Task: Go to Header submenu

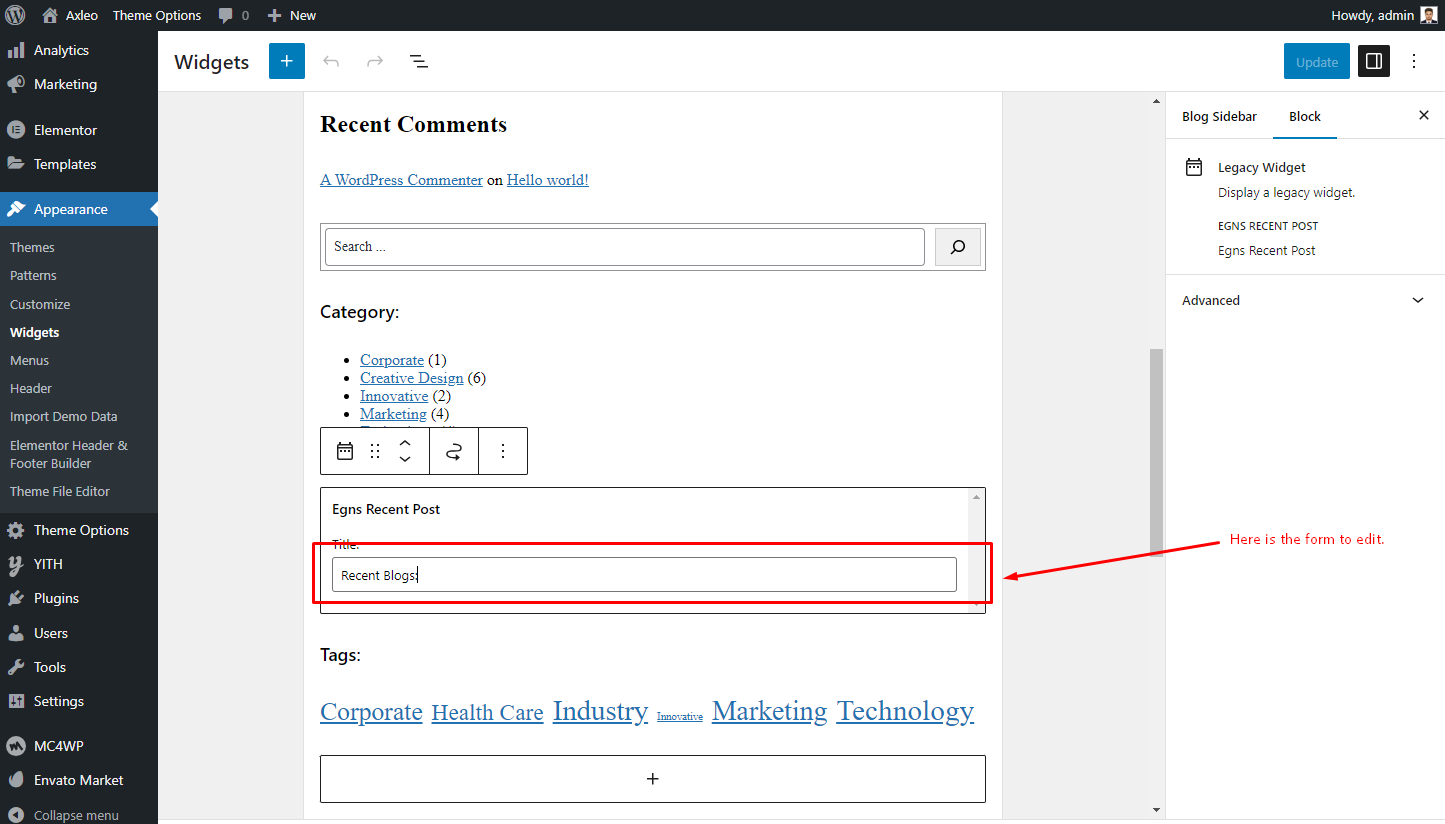Action: (x=31, y=388)
